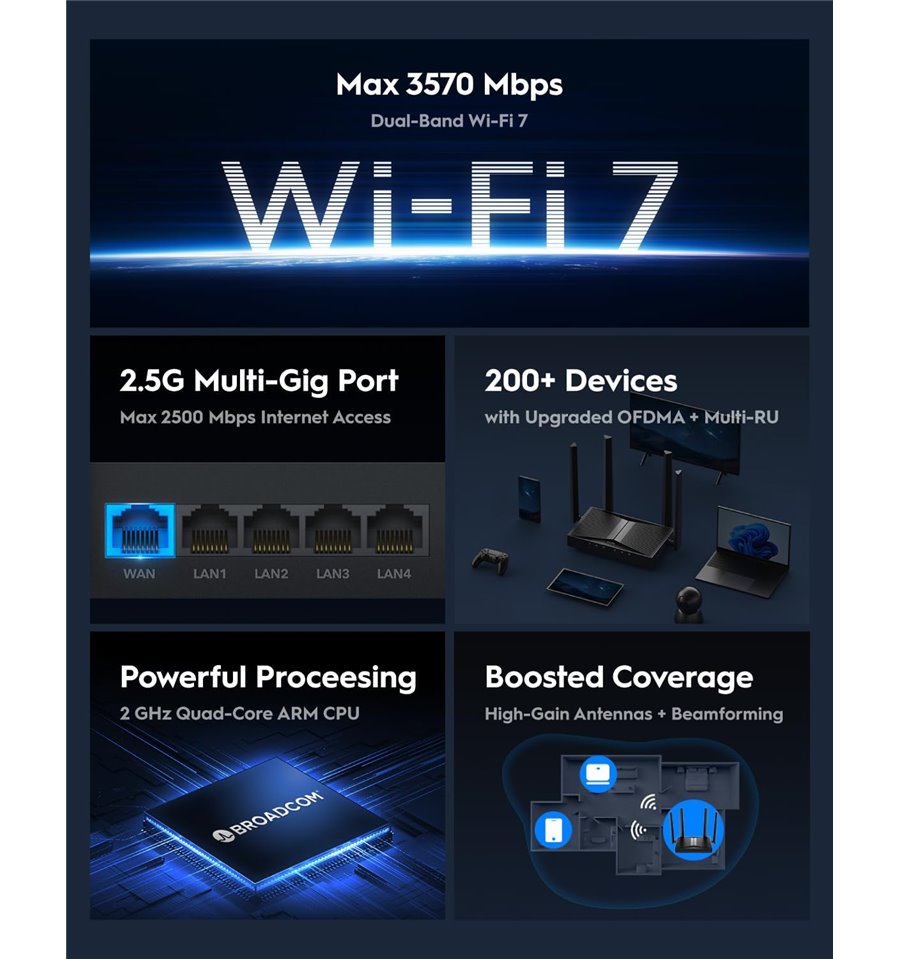Viewport: 900px width, 959px height.
Task: Click the 200+ Devices heading
Action: (x=581, y=380)
